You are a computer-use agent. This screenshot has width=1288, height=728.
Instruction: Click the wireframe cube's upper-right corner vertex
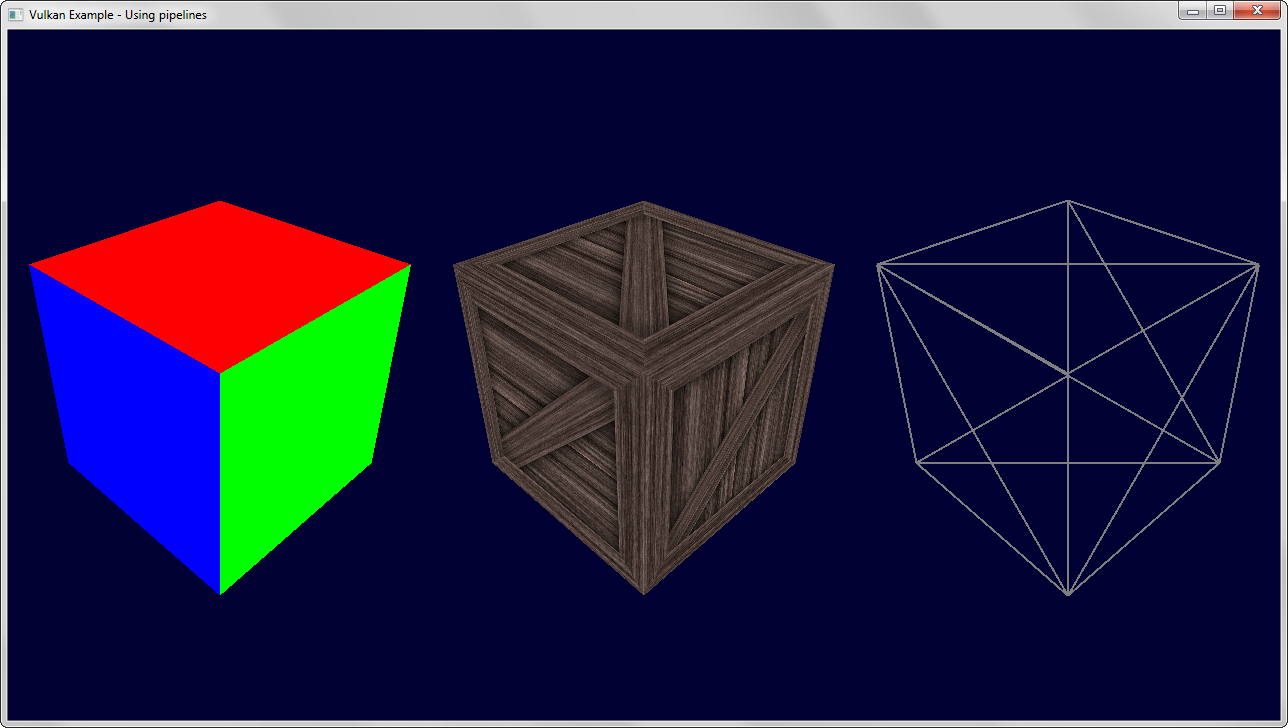click(x=1258, y=265)
